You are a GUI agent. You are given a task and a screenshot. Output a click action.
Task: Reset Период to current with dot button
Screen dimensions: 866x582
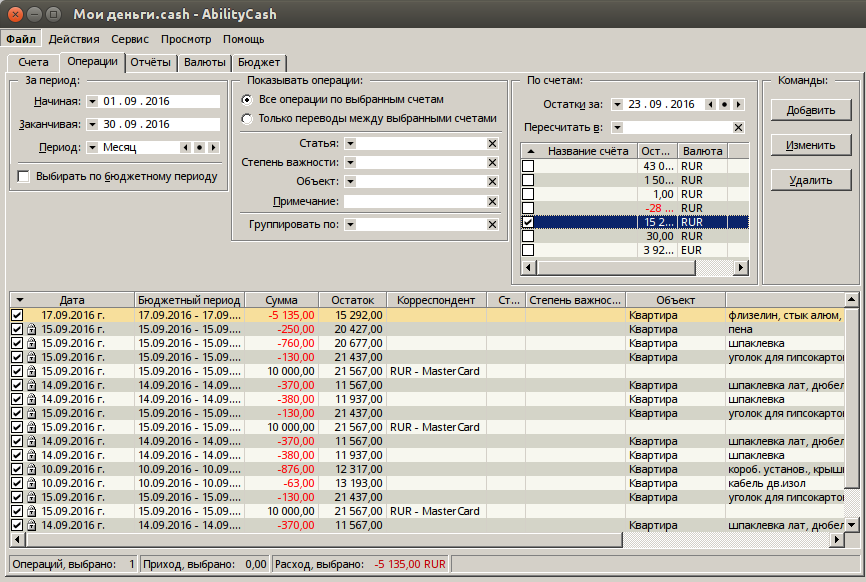click(x=199, y=148)
